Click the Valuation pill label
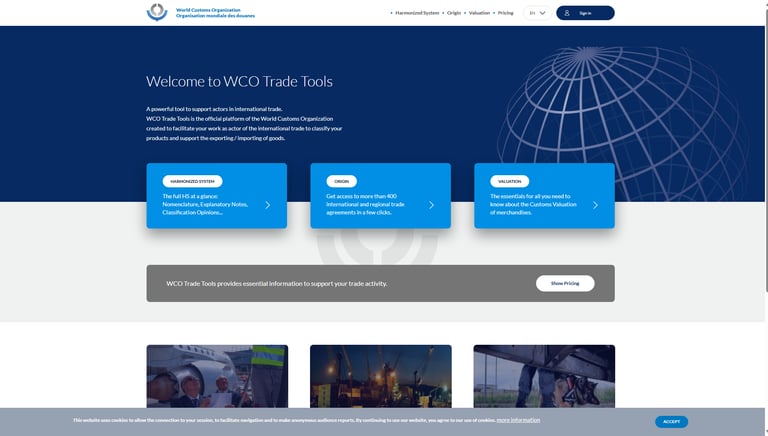The height and width of the screenshot is (436, 768). (509, 181)
